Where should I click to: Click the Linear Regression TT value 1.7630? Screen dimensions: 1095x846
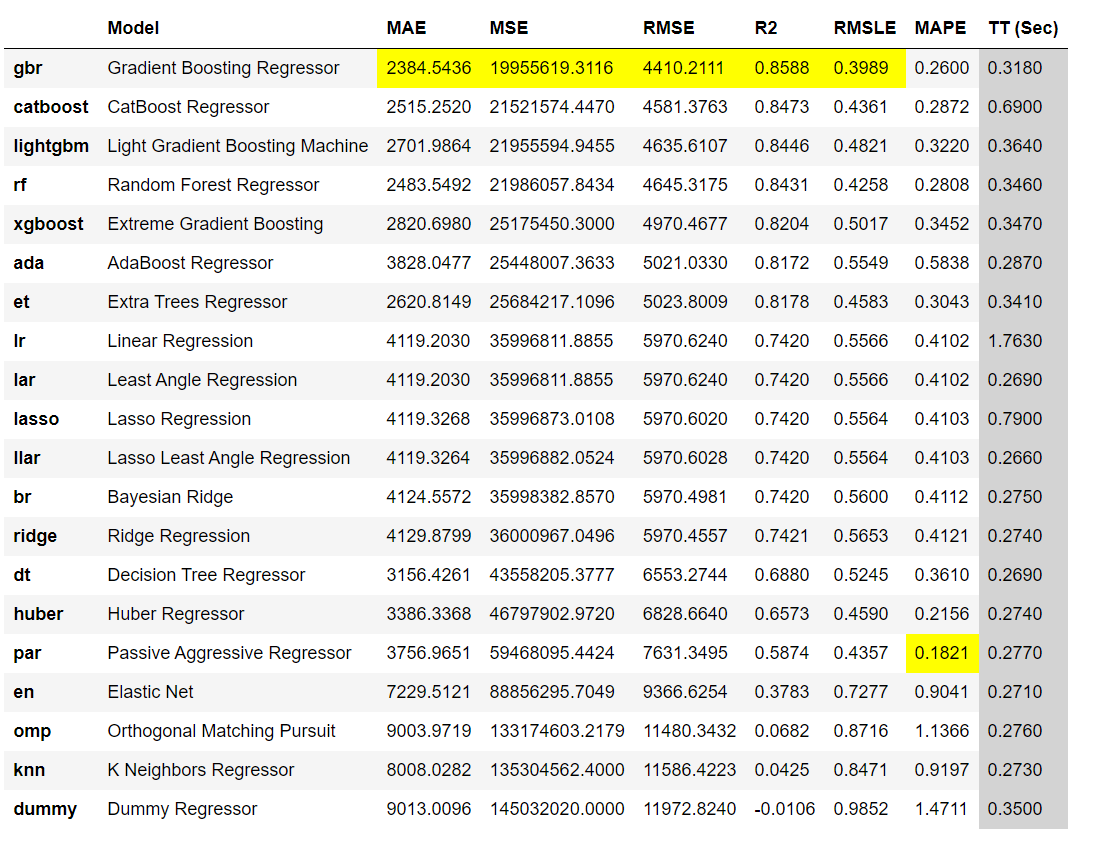[1015, 341]
